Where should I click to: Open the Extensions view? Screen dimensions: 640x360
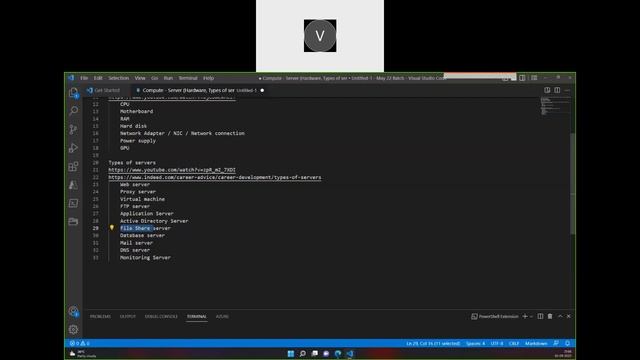click(73, 166)
